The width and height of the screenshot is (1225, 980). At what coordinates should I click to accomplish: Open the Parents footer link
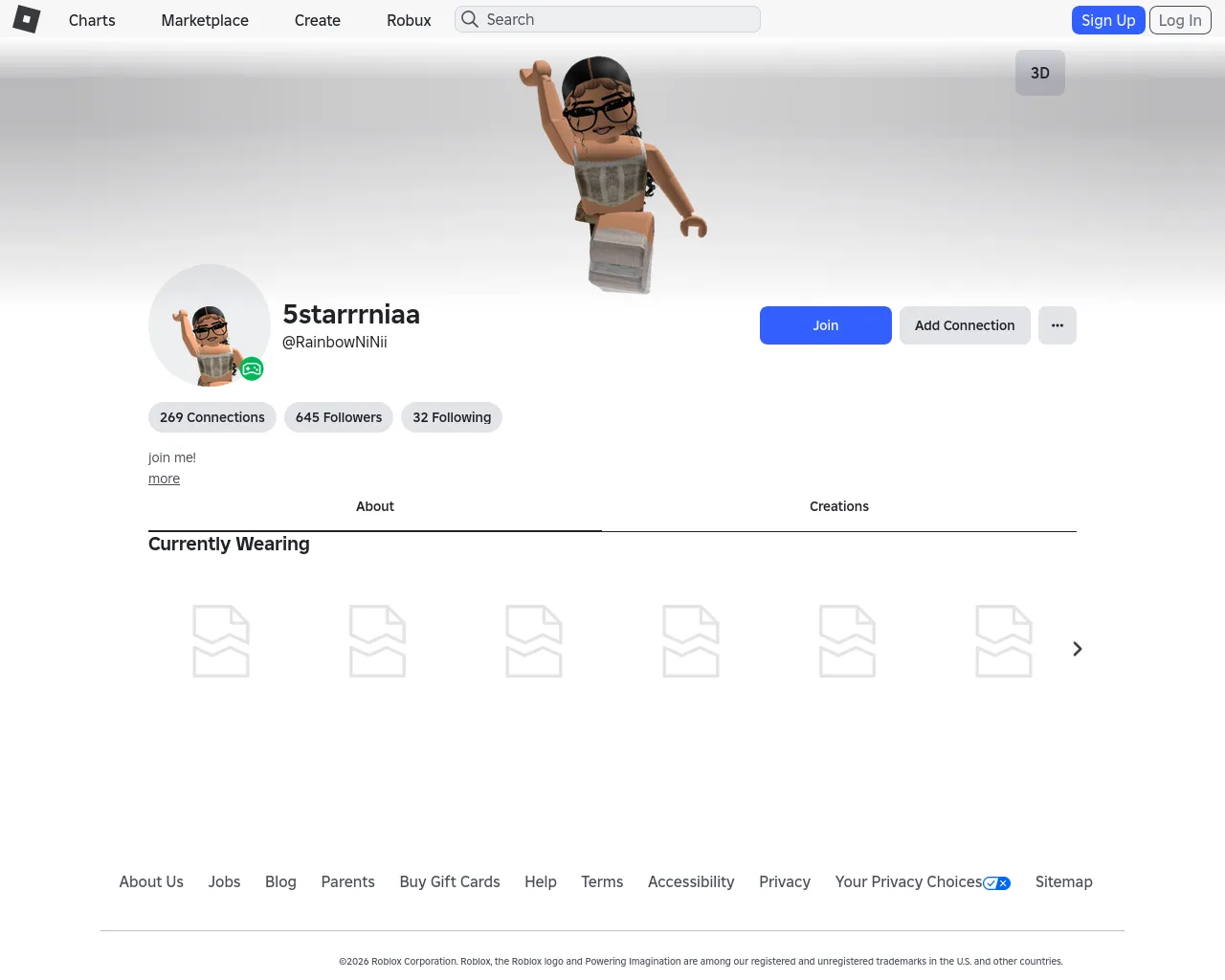[347, 882]
